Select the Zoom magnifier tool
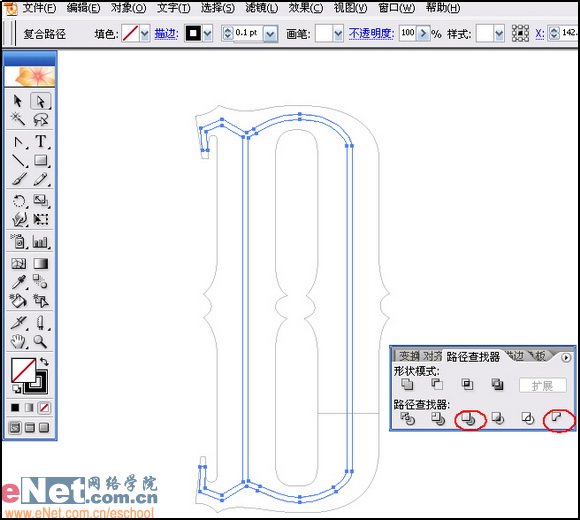 click(x=40, y=341)
